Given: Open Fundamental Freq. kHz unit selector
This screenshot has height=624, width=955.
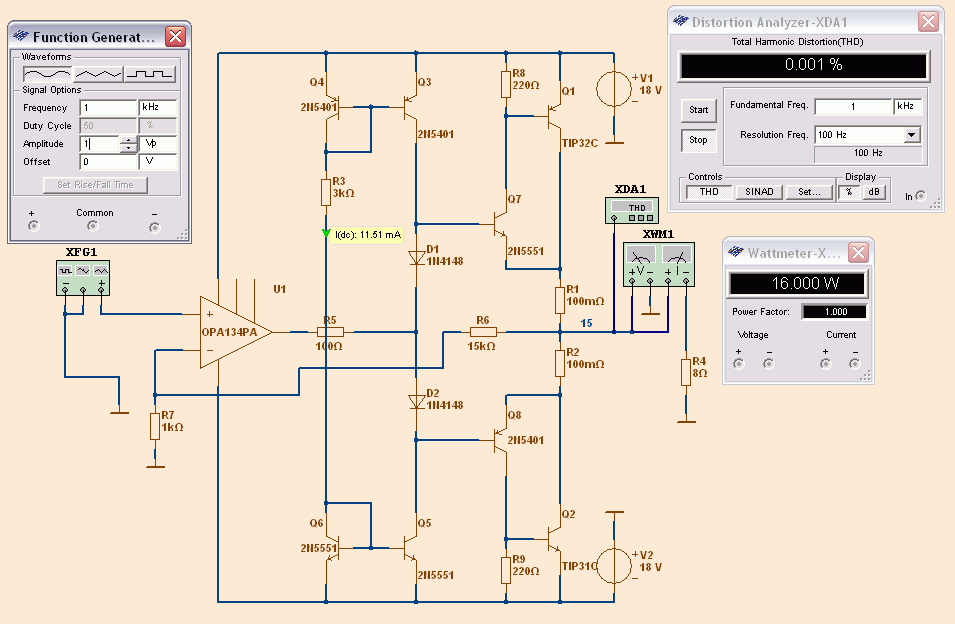Looking at the screenshot, I should pyautogui.click(x=907, y=106).
